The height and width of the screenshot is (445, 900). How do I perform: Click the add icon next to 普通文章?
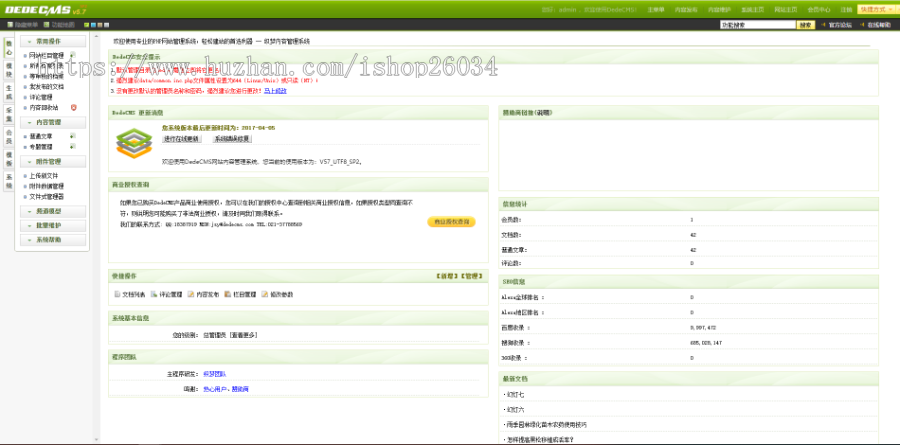[x=72, y=135]
